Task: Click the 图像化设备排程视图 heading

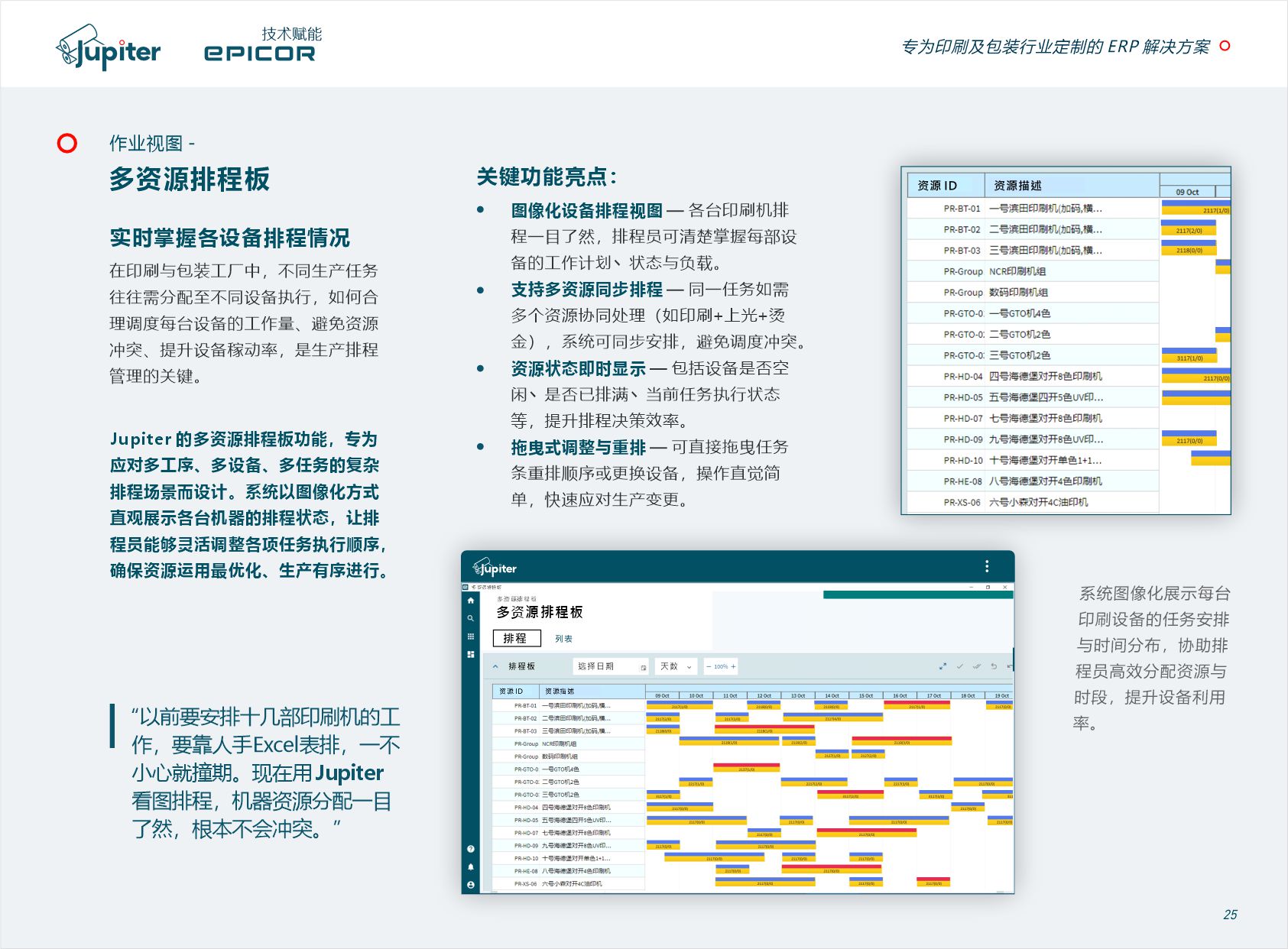Action: [587, 211]
